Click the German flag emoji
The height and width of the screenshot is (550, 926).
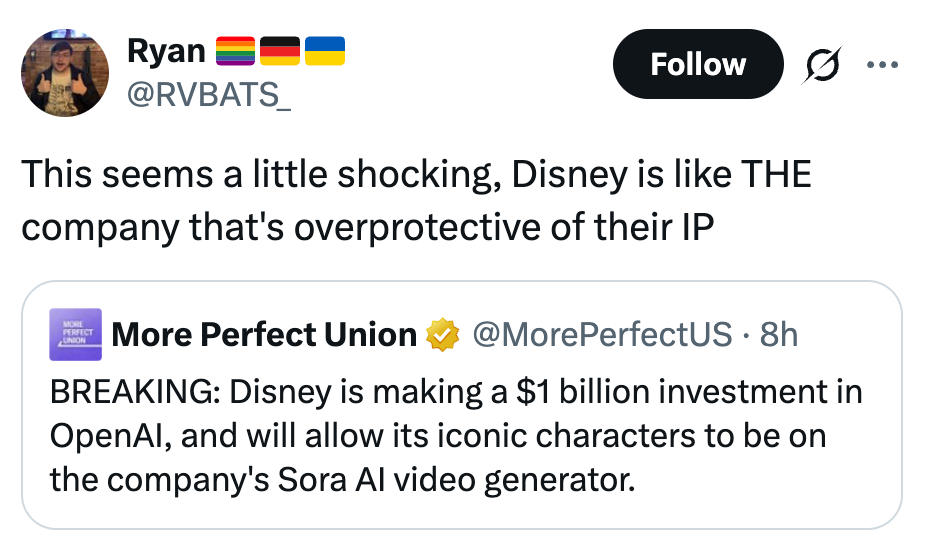(x=280, y=50)
